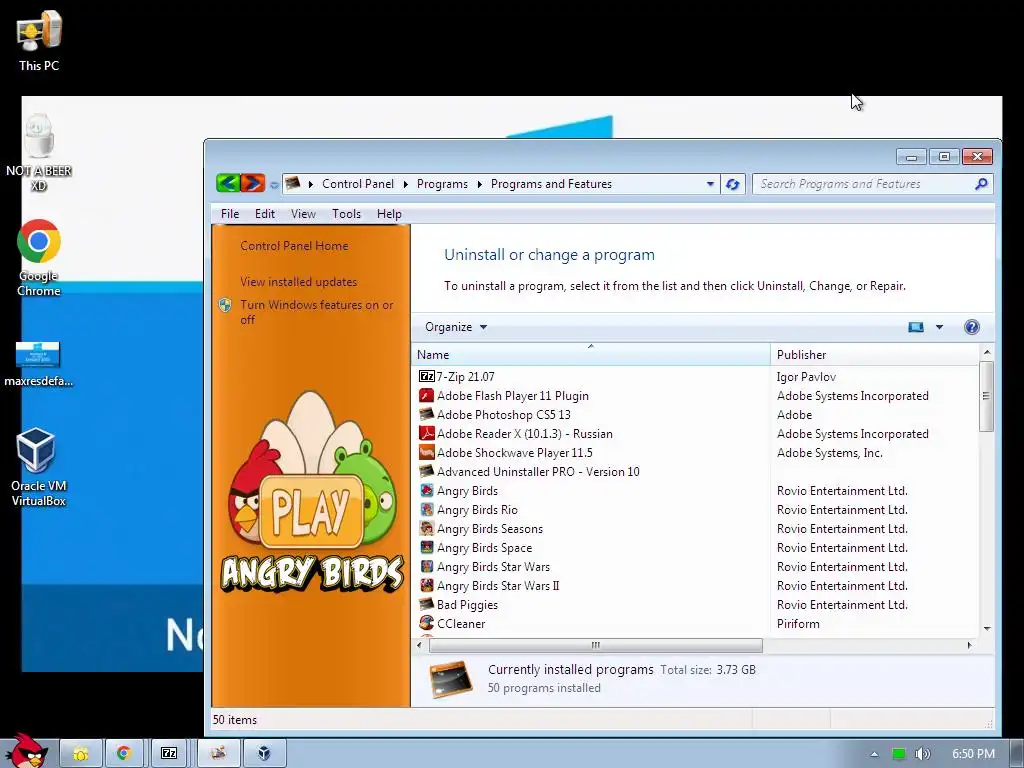
Task: Click Turn Windows features on or off
Action: (316, 312)
